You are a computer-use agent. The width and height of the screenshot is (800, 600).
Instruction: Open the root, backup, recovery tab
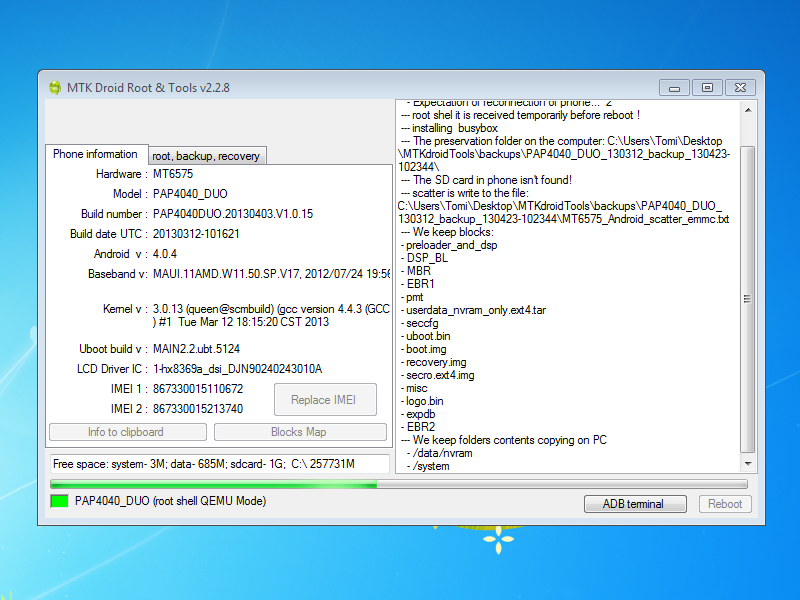tap(206, 156)
